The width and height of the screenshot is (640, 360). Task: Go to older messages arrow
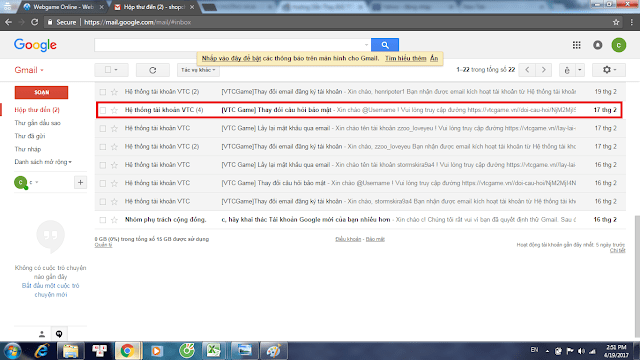pyautogui.click(x=543, y=70)
